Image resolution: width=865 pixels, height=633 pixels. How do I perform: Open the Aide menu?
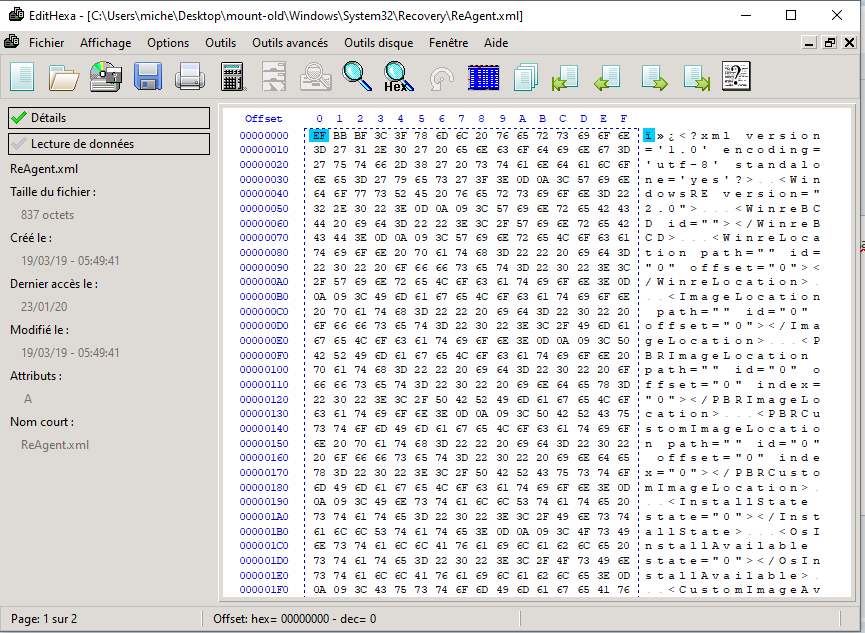pos(496,43)
